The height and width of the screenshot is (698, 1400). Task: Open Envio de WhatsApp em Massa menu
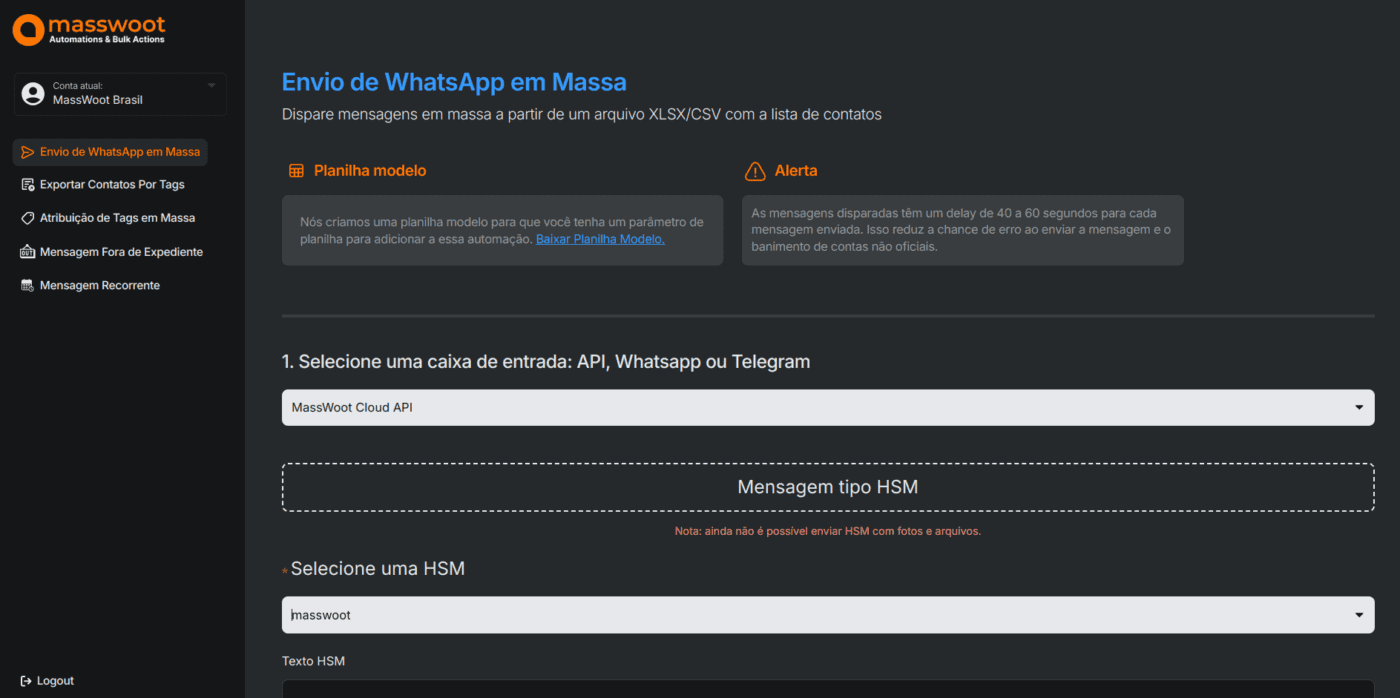119,152
